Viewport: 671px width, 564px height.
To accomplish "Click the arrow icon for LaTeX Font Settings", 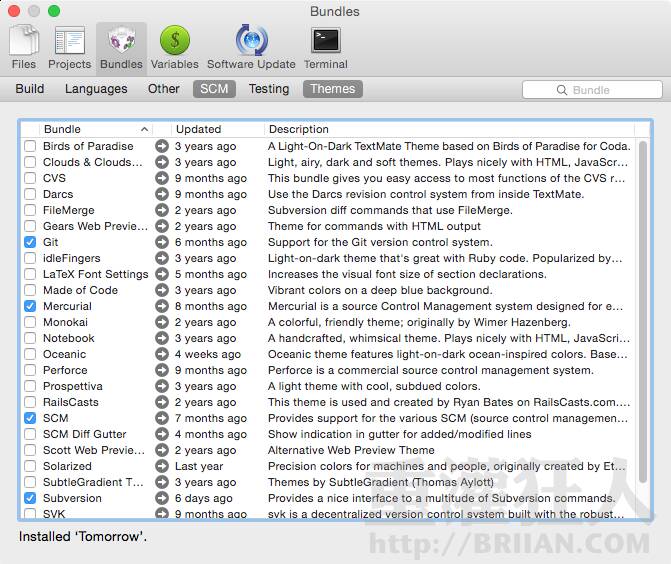I will click(162, 274).
